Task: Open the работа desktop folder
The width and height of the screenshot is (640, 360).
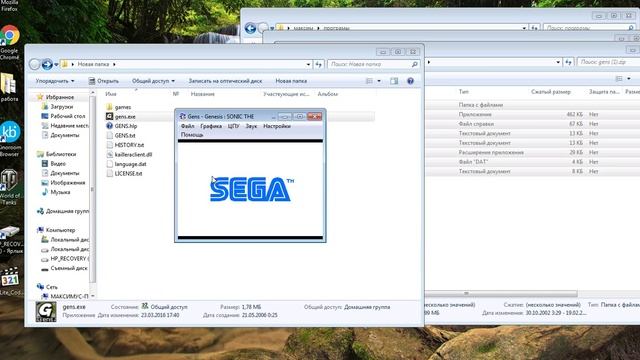Action: [x=9, y=87]
